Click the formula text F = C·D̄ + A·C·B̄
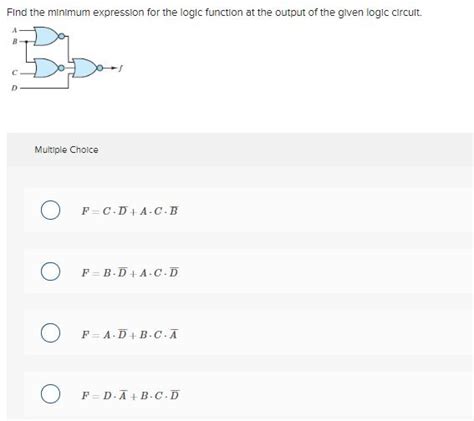 (130, 211)
